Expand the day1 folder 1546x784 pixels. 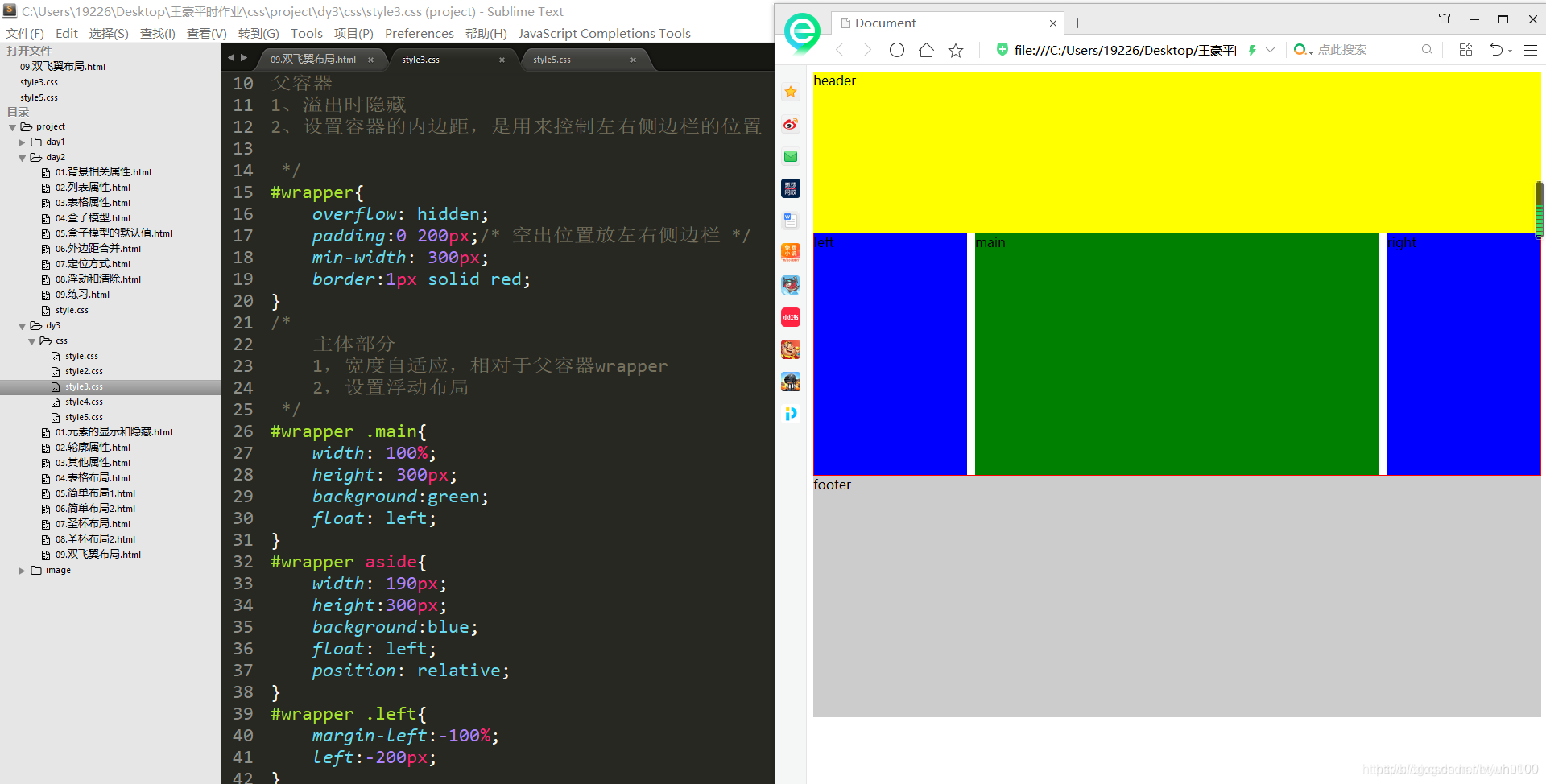coord(22,142)
